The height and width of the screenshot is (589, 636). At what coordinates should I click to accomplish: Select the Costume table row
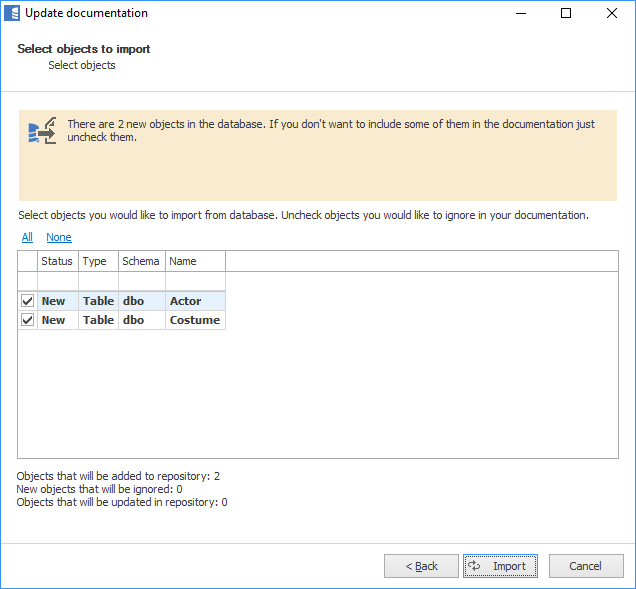click(194, 320)
